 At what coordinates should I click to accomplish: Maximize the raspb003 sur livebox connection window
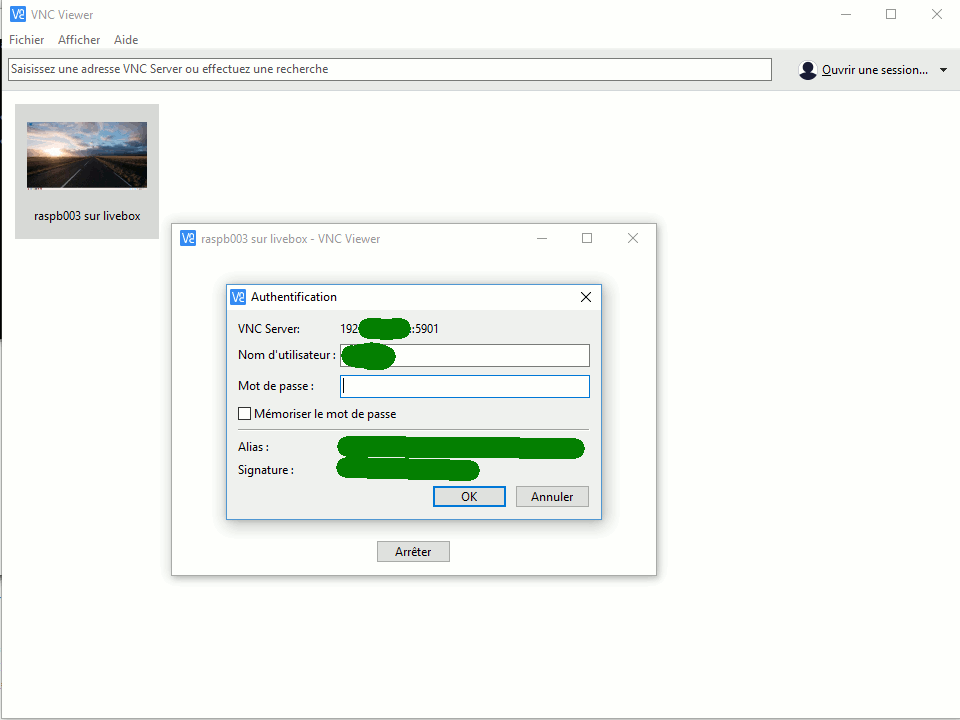pyautogui.click(x=587, y=238)
